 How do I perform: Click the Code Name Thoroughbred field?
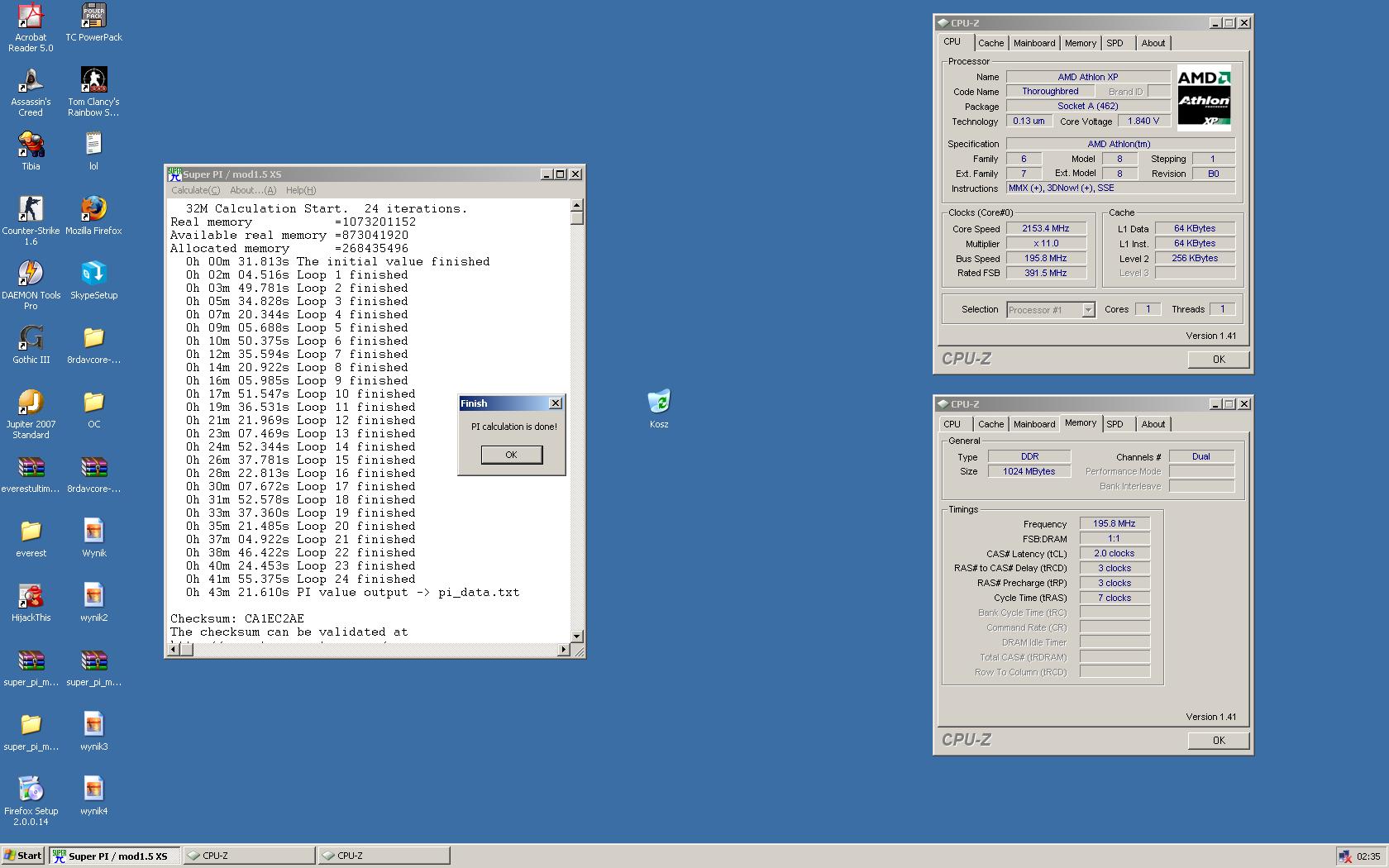pos(1050,92)
